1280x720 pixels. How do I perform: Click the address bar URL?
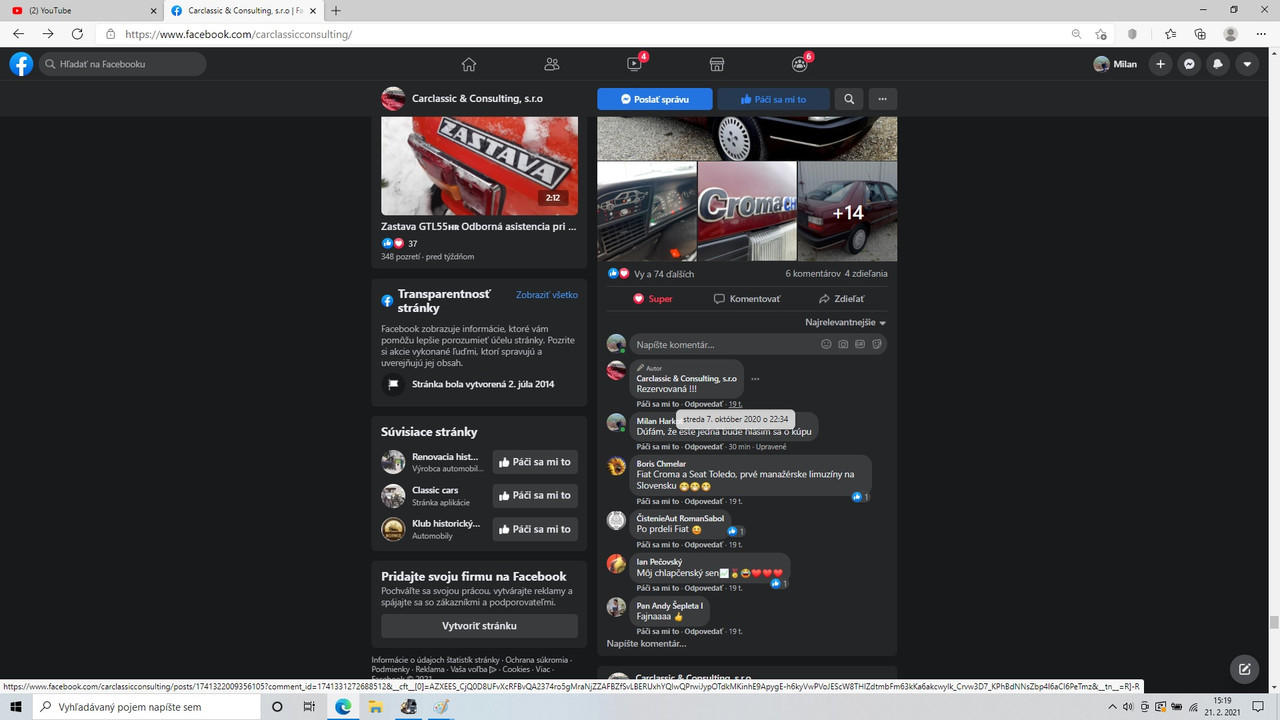pos(238,34)
